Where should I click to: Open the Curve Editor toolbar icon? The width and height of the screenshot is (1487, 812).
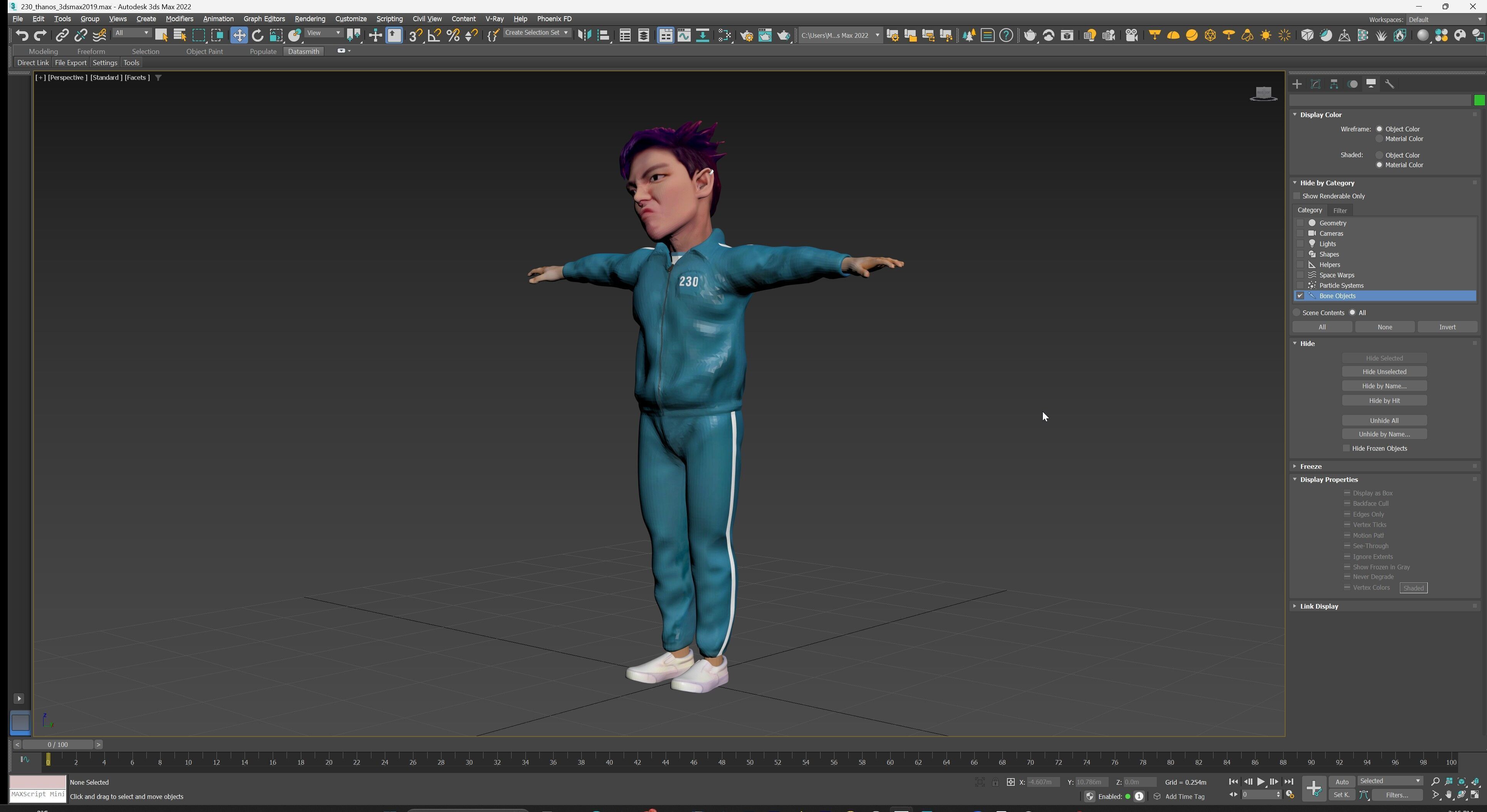(x=684, y=36)
